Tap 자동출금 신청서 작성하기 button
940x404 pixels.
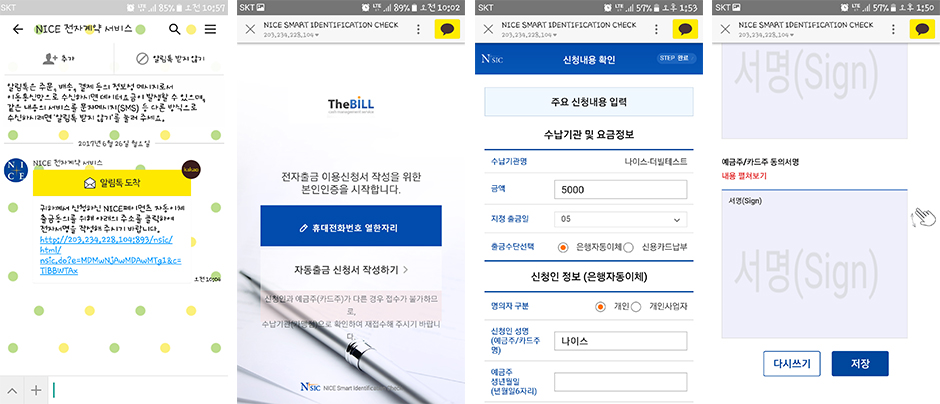351,270
